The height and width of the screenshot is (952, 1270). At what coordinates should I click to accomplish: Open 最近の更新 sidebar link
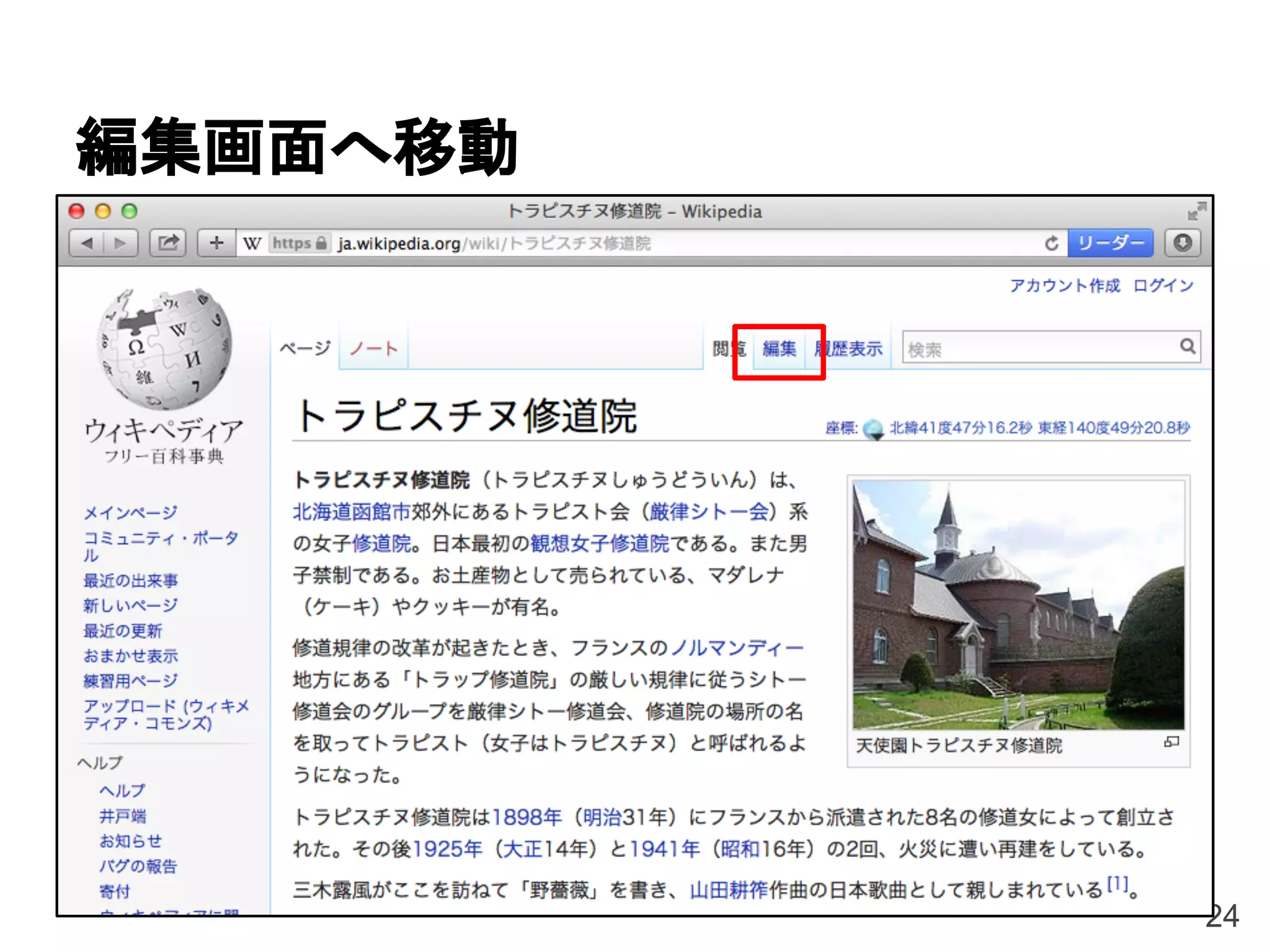tap(123, 631)
